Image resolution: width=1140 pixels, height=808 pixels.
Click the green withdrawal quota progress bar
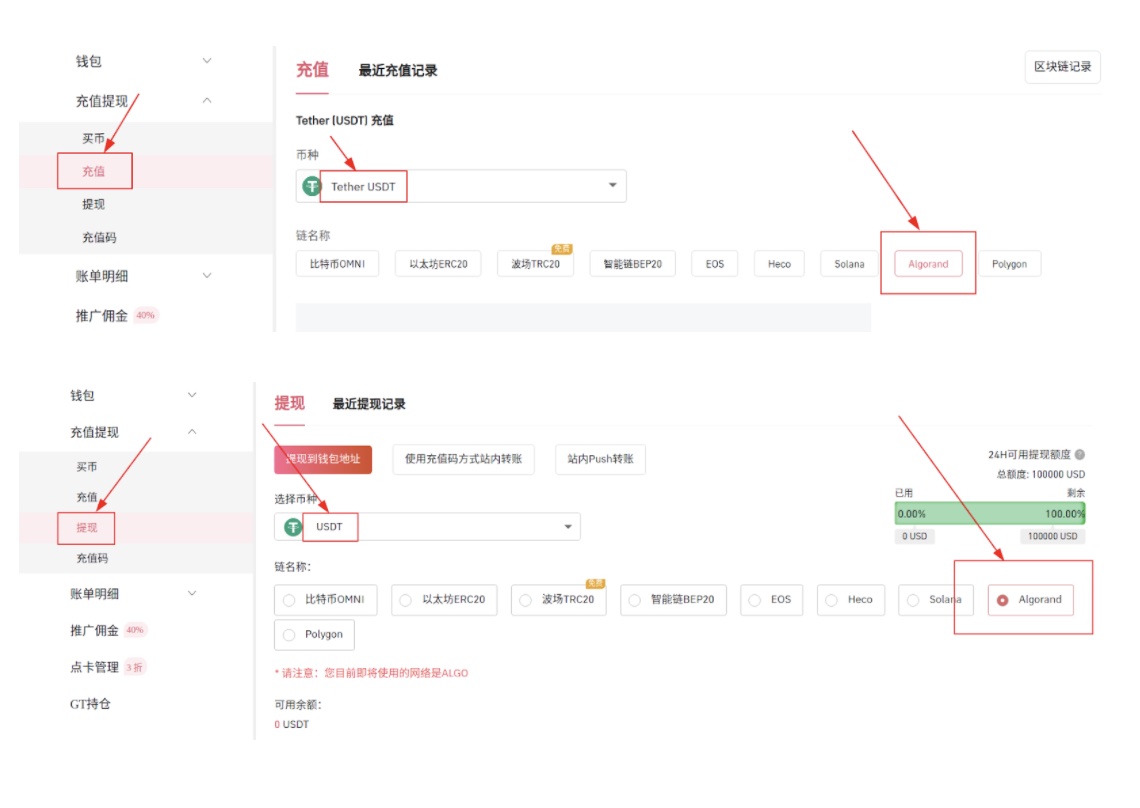[x=989, y=514]
